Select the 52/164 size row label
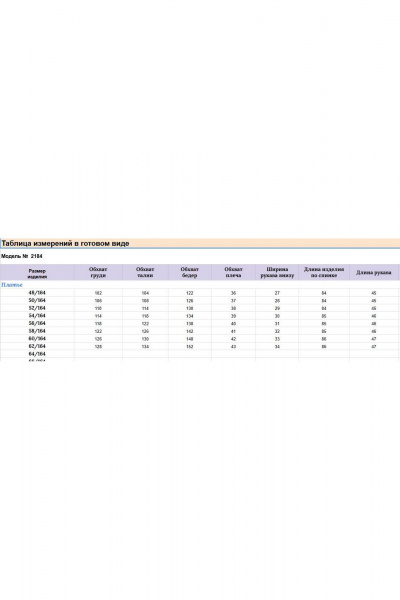Viewport: 400px width, 600px height. (x=37, y=308)
